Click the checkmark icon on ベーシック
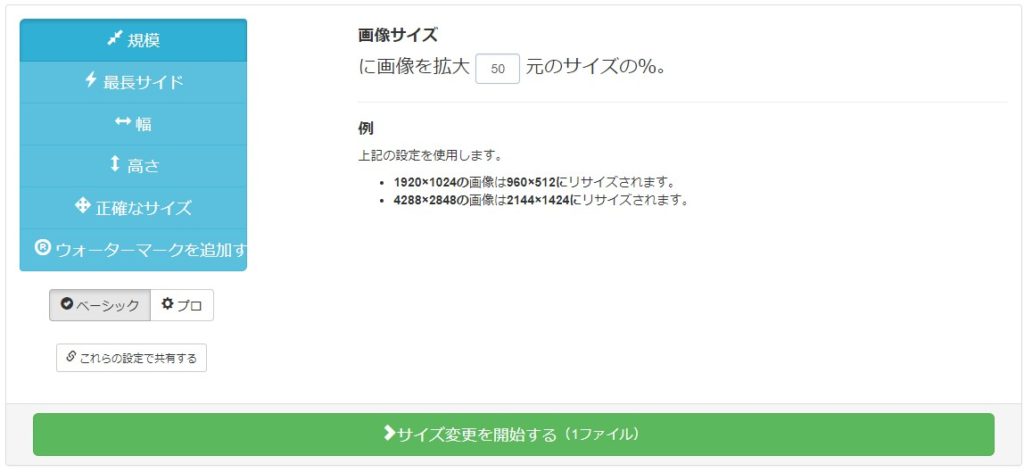 click(x=66, y=304)
